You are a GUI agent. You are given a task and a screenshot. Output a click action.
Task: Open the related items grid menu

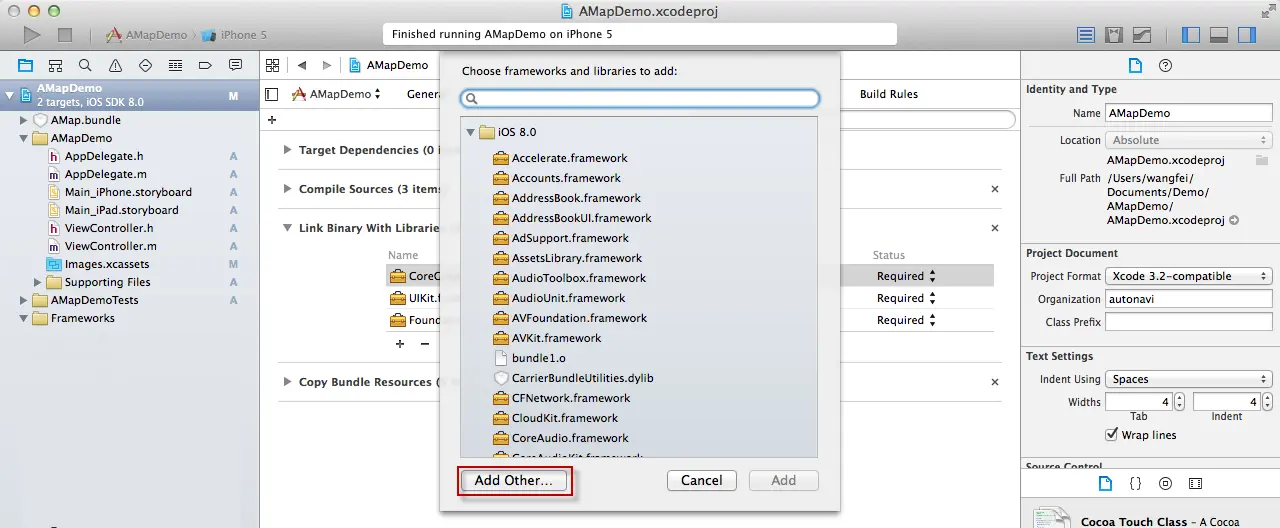point(272,65)
